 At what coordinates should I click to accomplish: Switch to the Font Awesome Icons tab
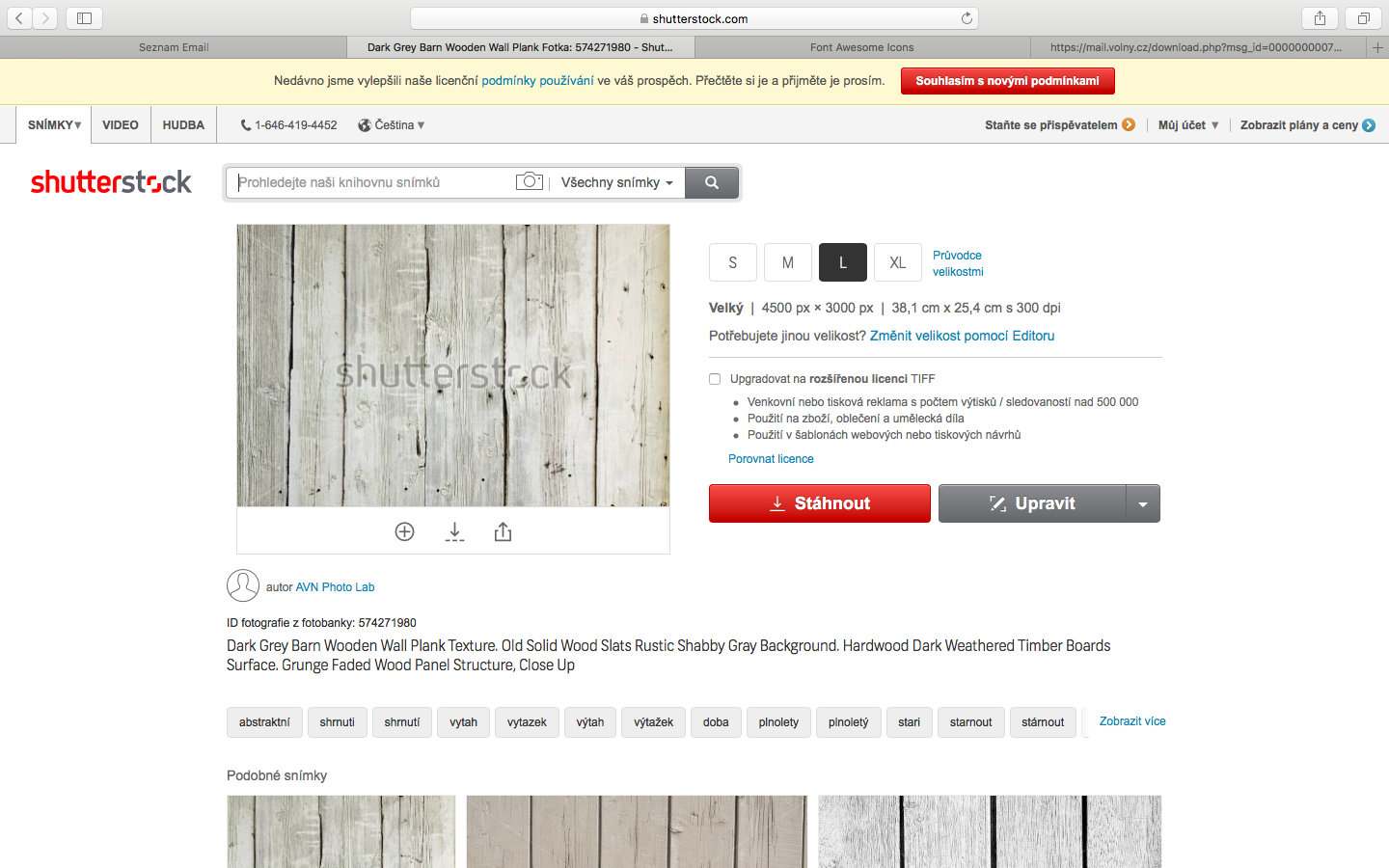click(x=861, y=47)
